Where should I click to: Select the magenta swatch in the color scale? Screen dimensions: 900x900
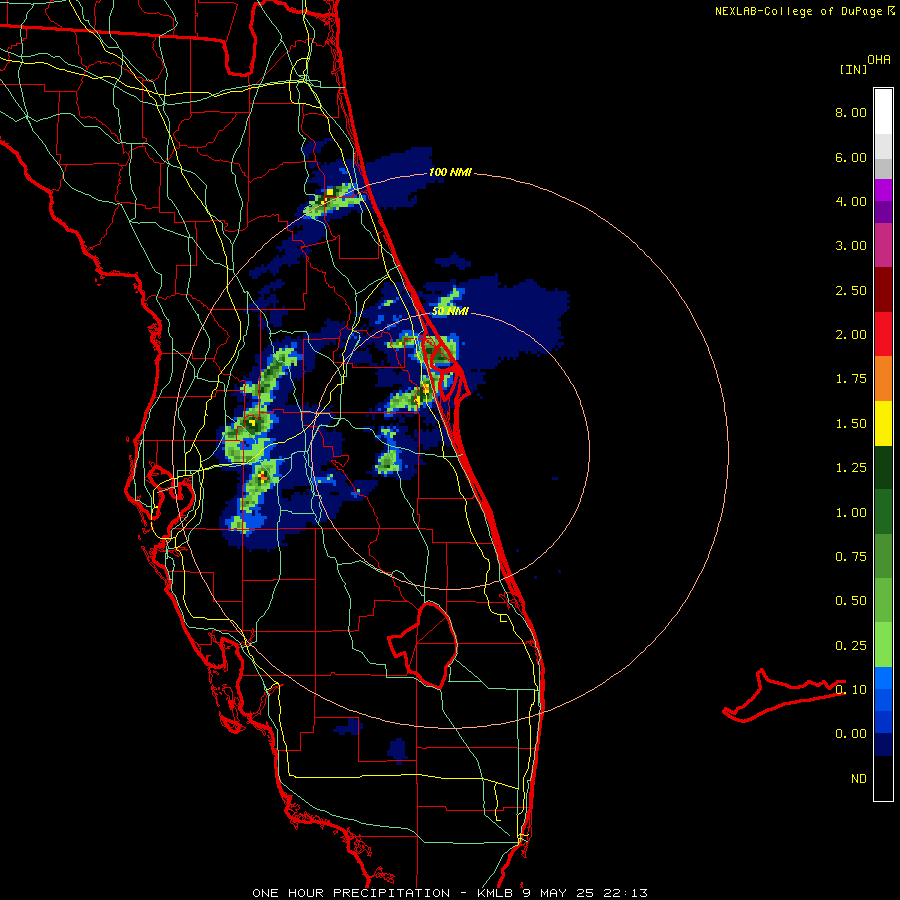click(x=883, y=190)
